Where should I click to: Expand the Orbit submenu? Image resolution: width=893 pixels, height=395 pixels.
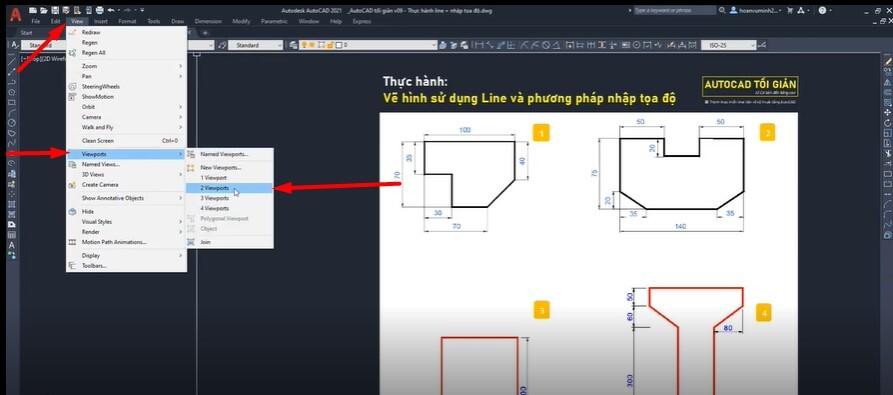(x=127, y=107)
